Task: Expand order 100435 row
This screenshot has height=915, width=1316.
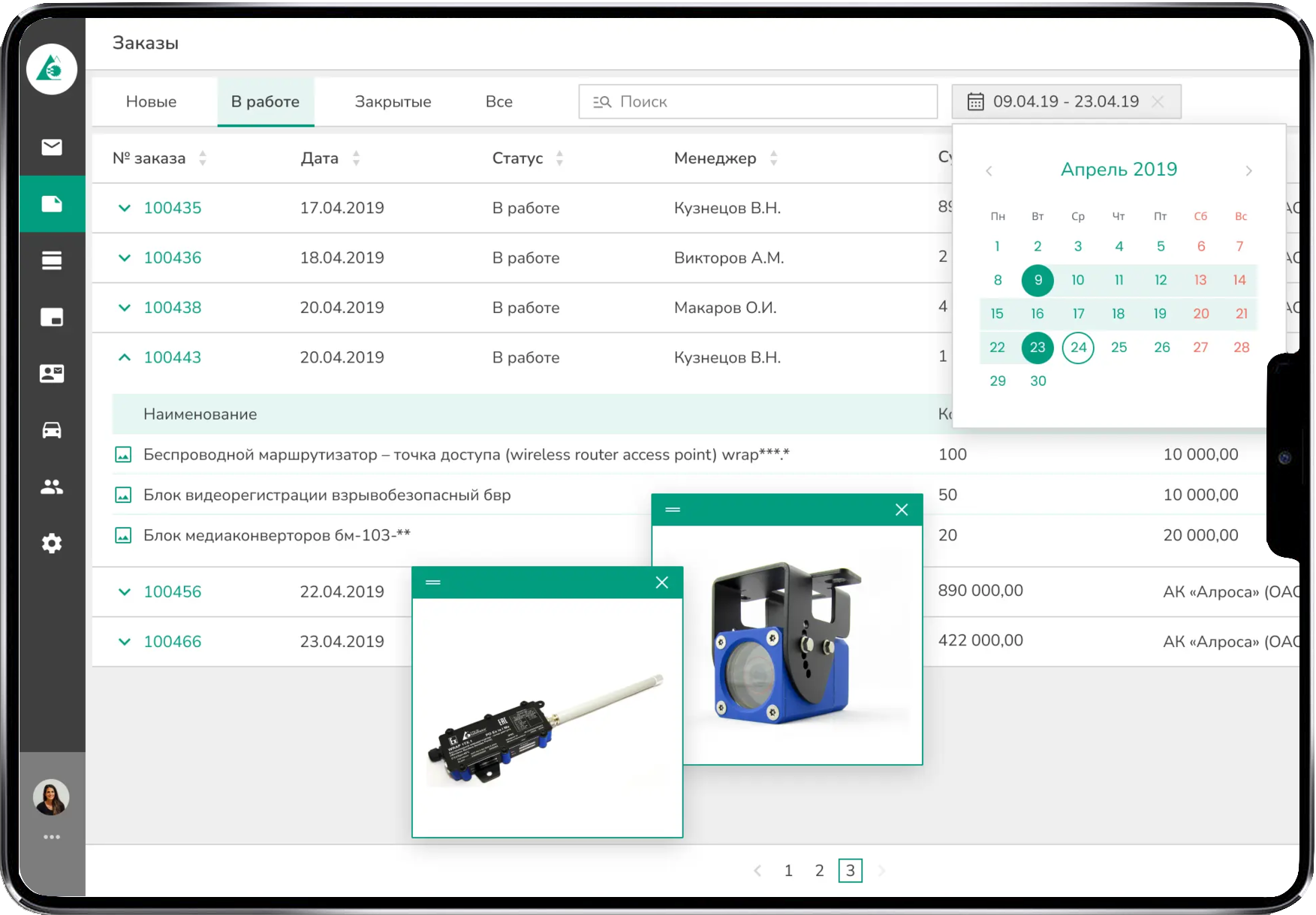Action: 125,208
